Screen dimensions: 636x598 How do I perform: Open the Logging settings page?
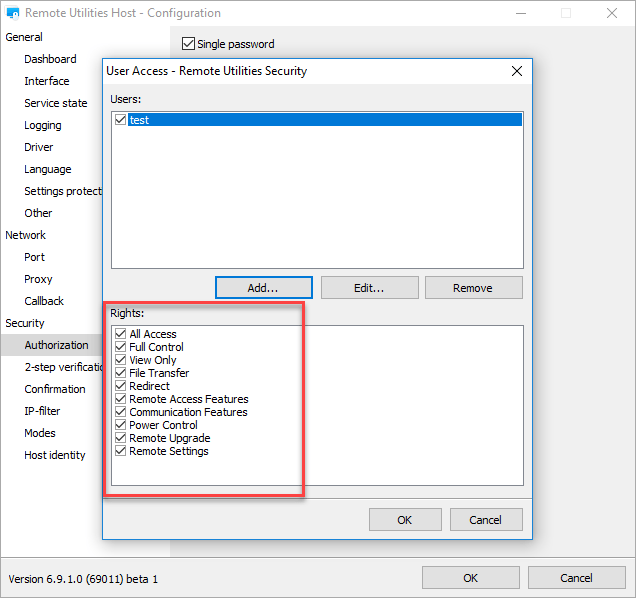coord(43,125)
